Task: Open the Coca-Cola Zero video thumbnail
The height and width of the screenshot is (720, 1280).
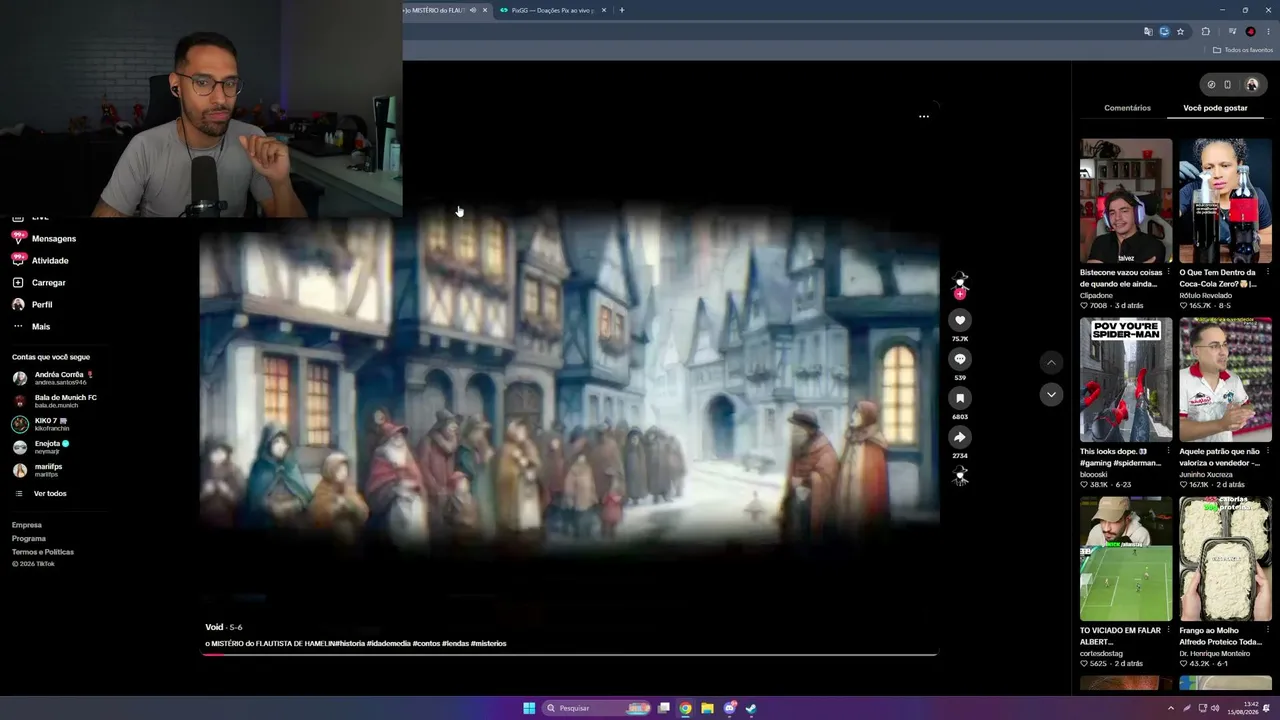Action: 1225,201
